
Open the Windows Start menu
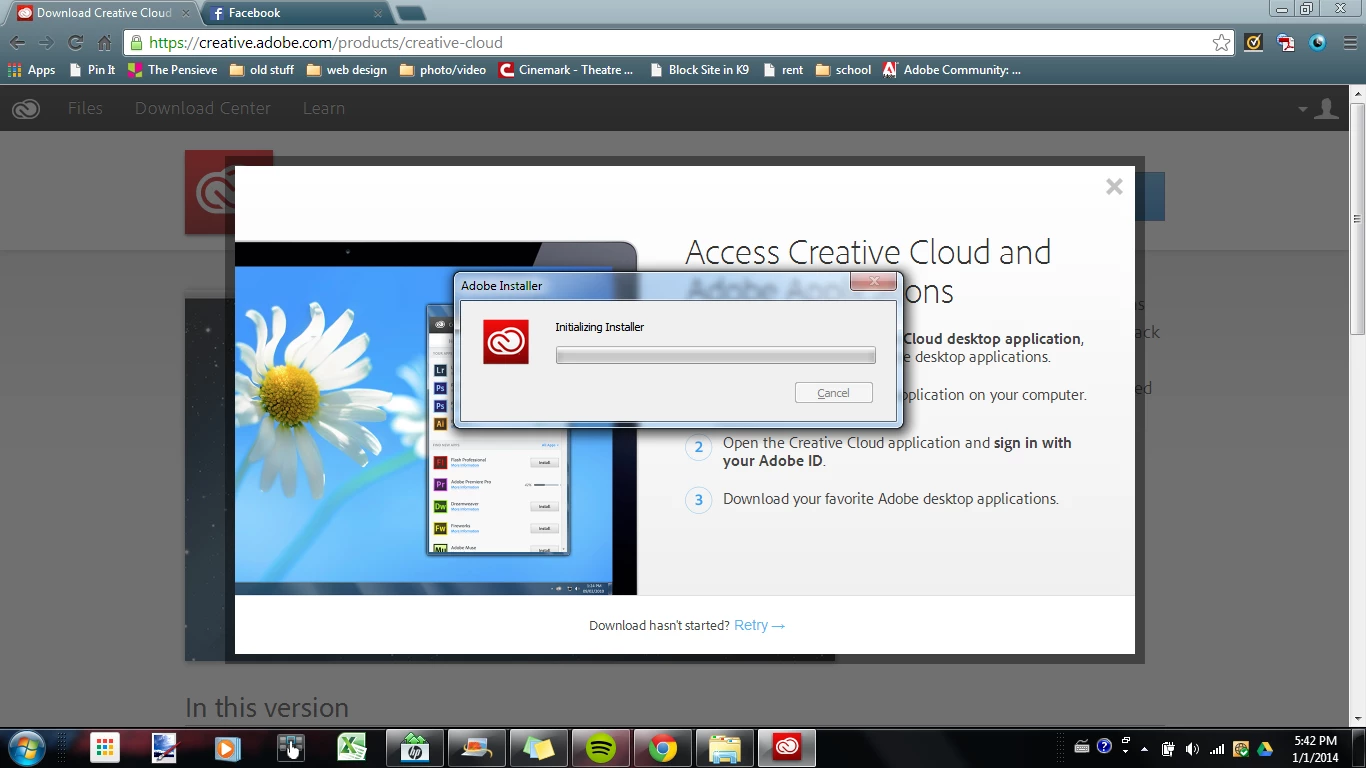coord(25,748)
